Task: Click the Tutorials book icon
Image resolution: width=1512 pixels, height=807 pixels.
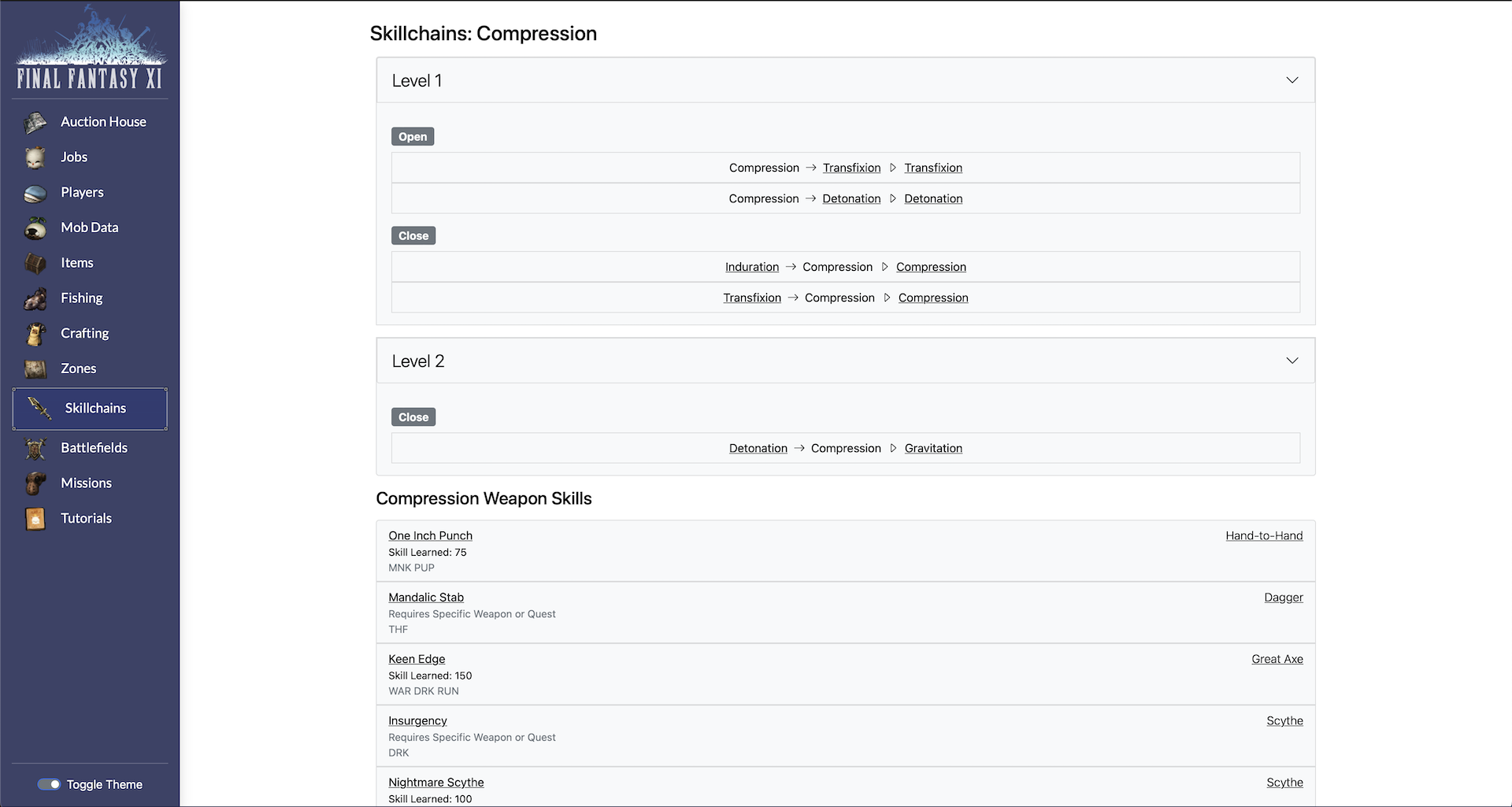Action: [x=35, y=519]
